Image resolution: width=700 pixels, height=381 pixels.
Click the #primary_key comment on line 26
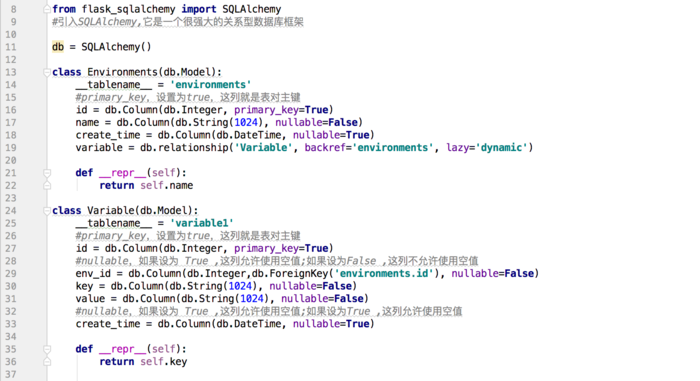188,235
